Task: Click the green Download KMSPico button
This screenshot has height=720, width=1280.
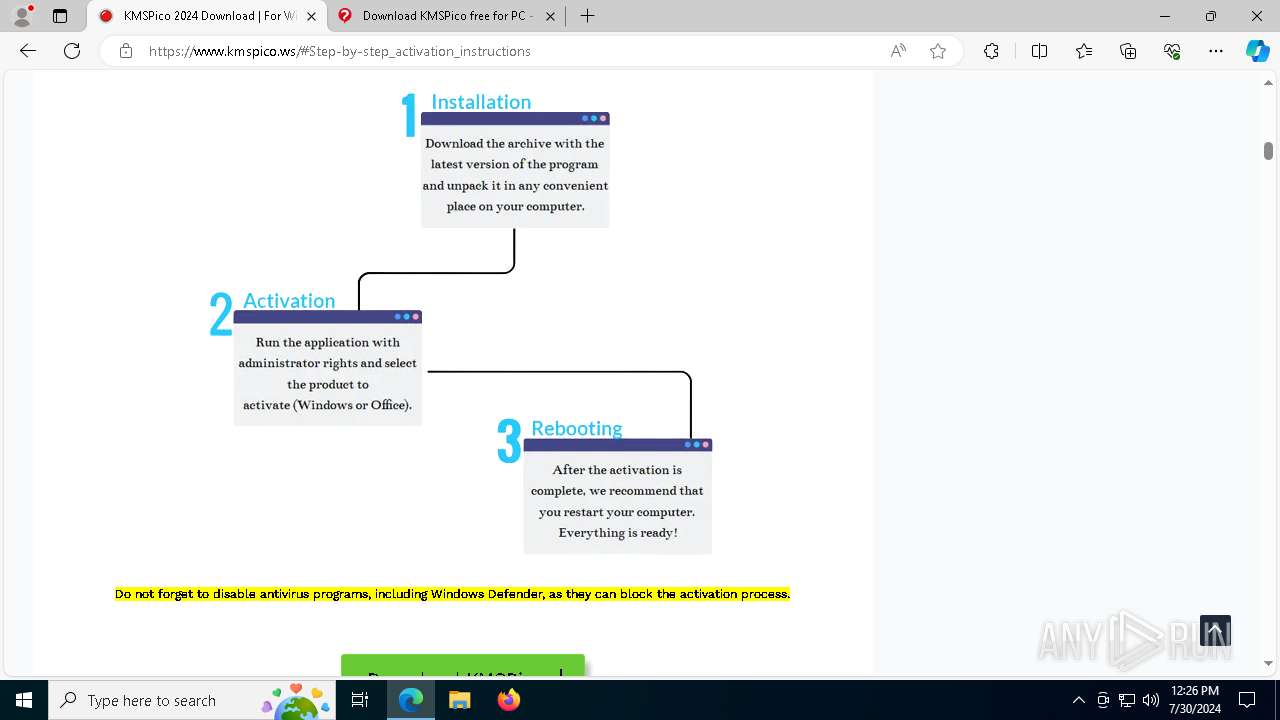Action: point(463,667)
